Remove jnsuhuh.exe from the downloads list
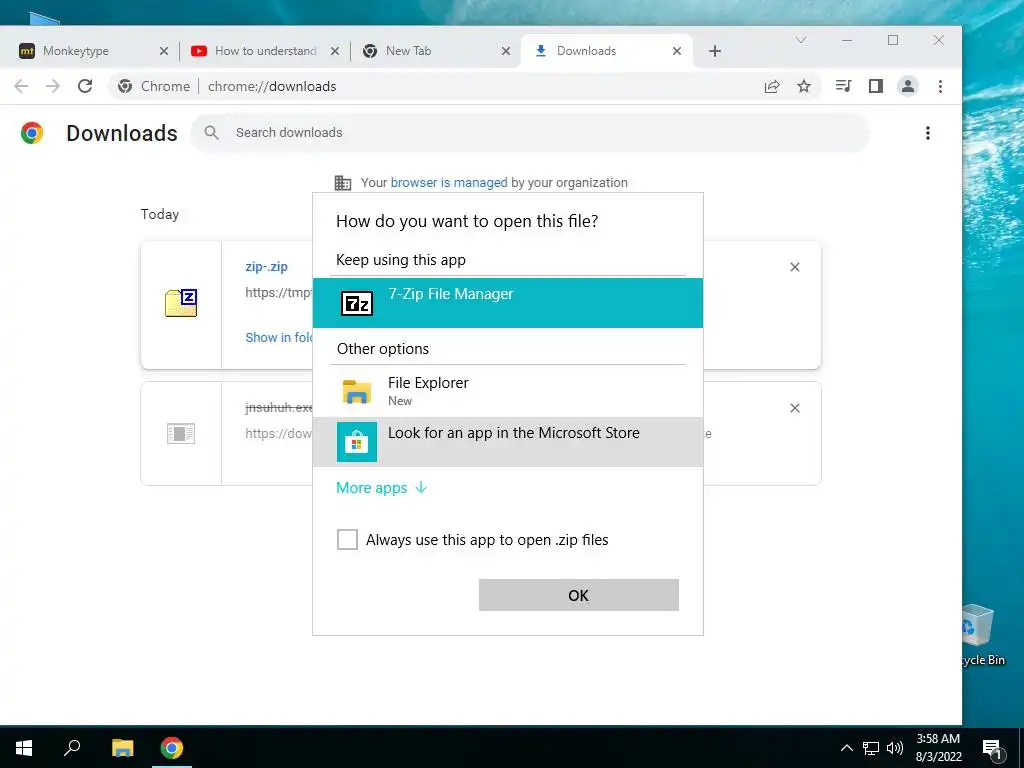Viewport: 1024px width, 768px height. (795, 408)
